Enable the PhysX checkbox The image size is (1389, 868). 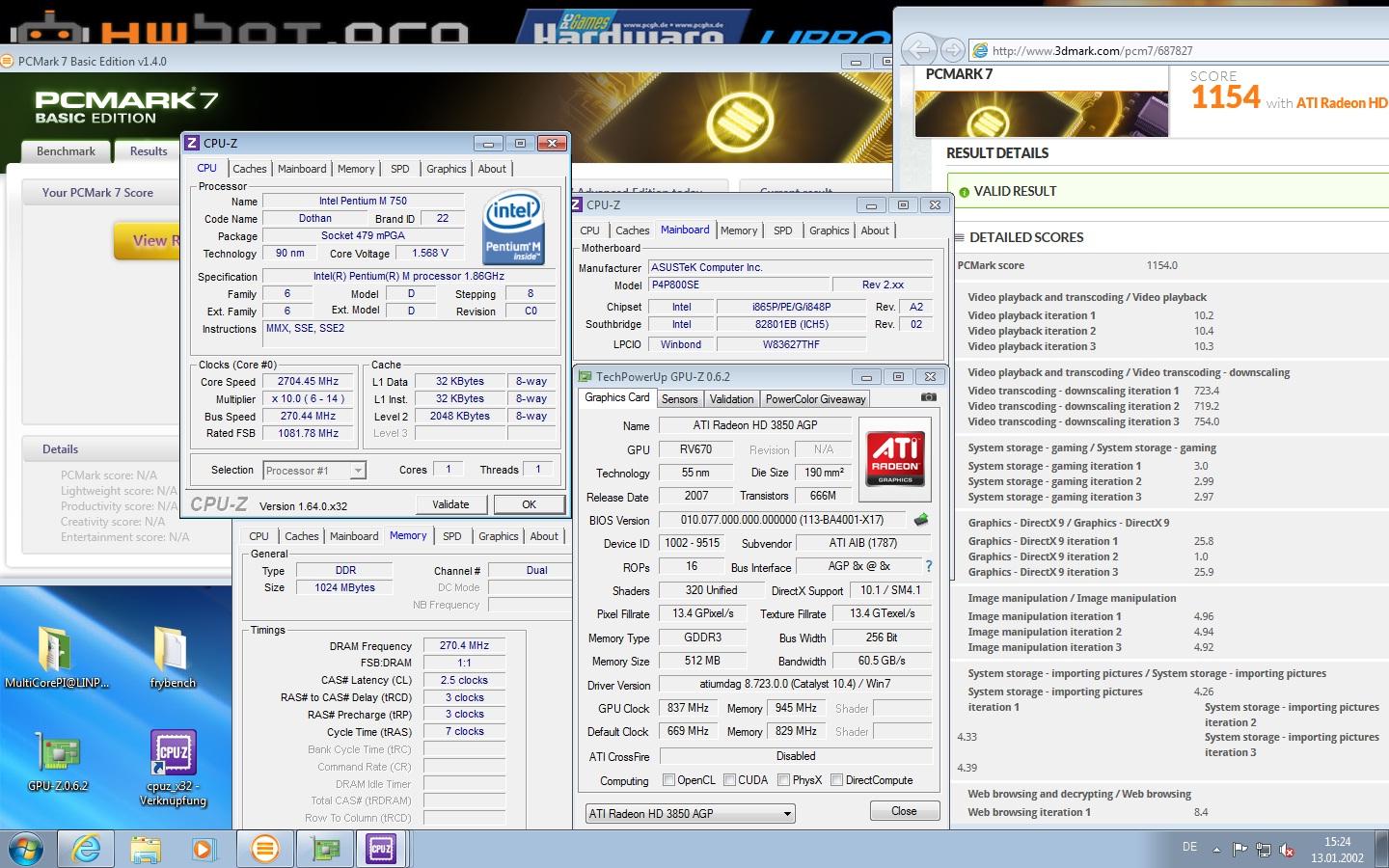[783, 780]
